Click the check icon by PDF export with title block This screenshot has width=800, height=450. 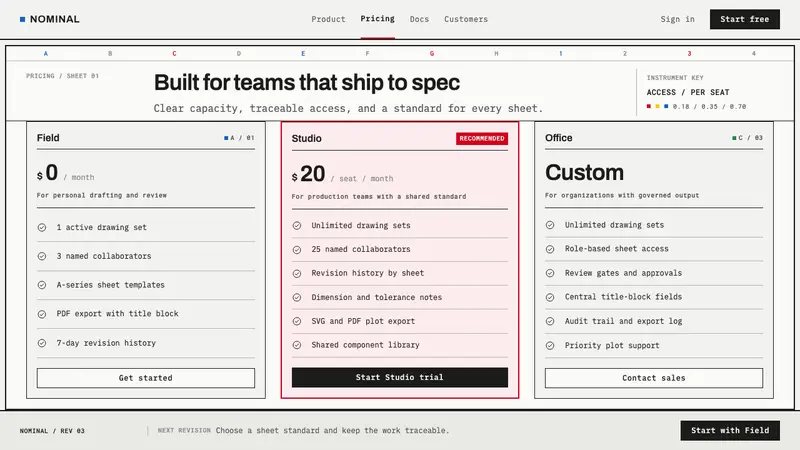pyautogui.click(x=42, y=314)
